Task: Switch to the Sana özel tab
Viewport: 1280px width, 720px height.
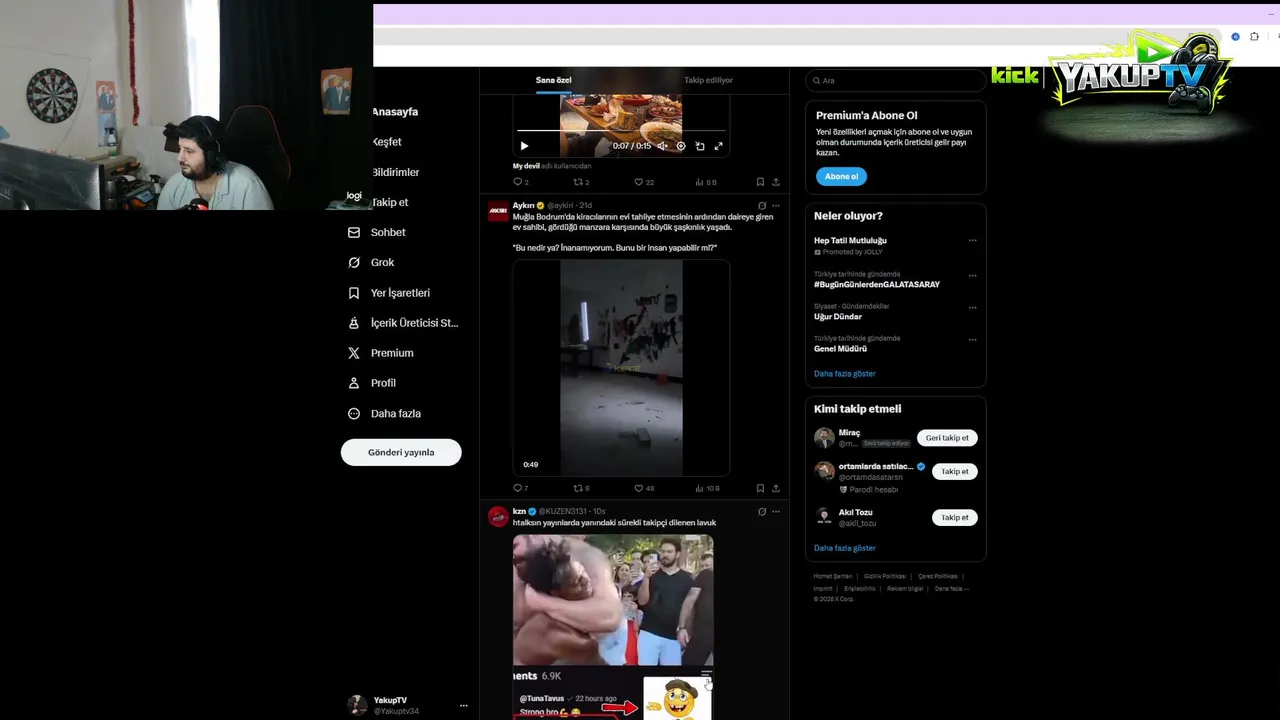Action: 553,80
